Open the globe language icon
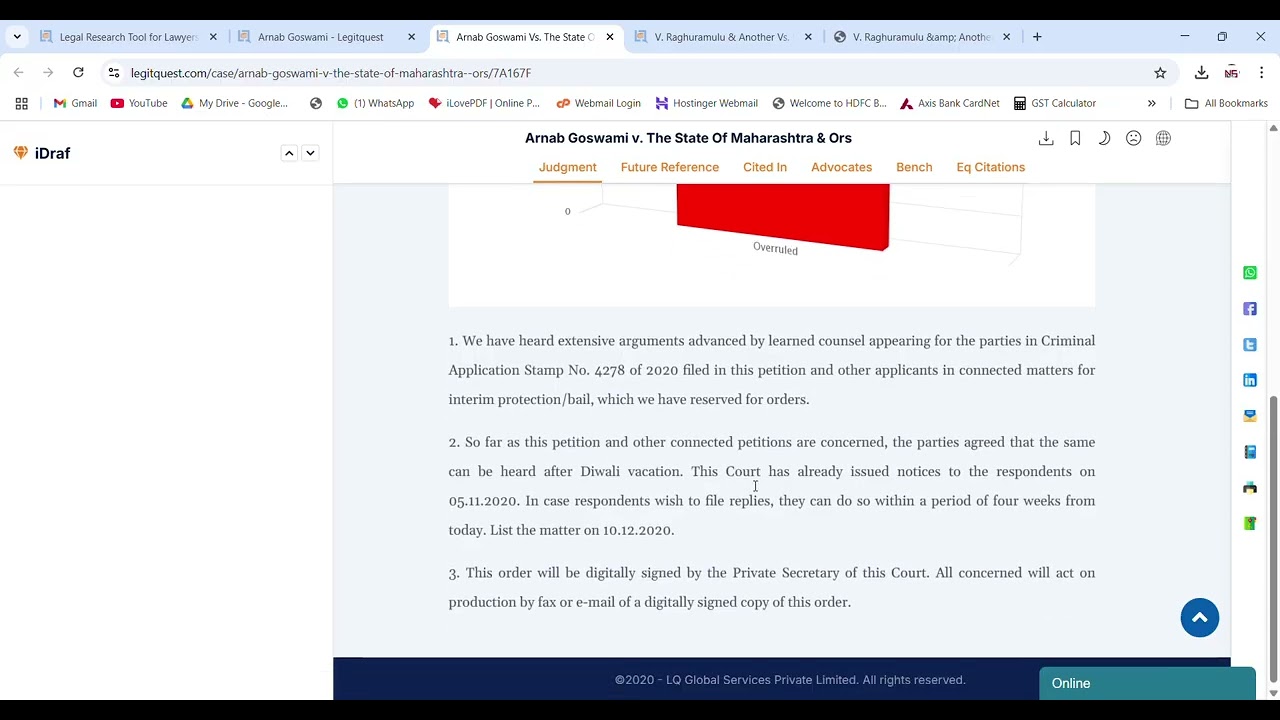 [1163, 138]
